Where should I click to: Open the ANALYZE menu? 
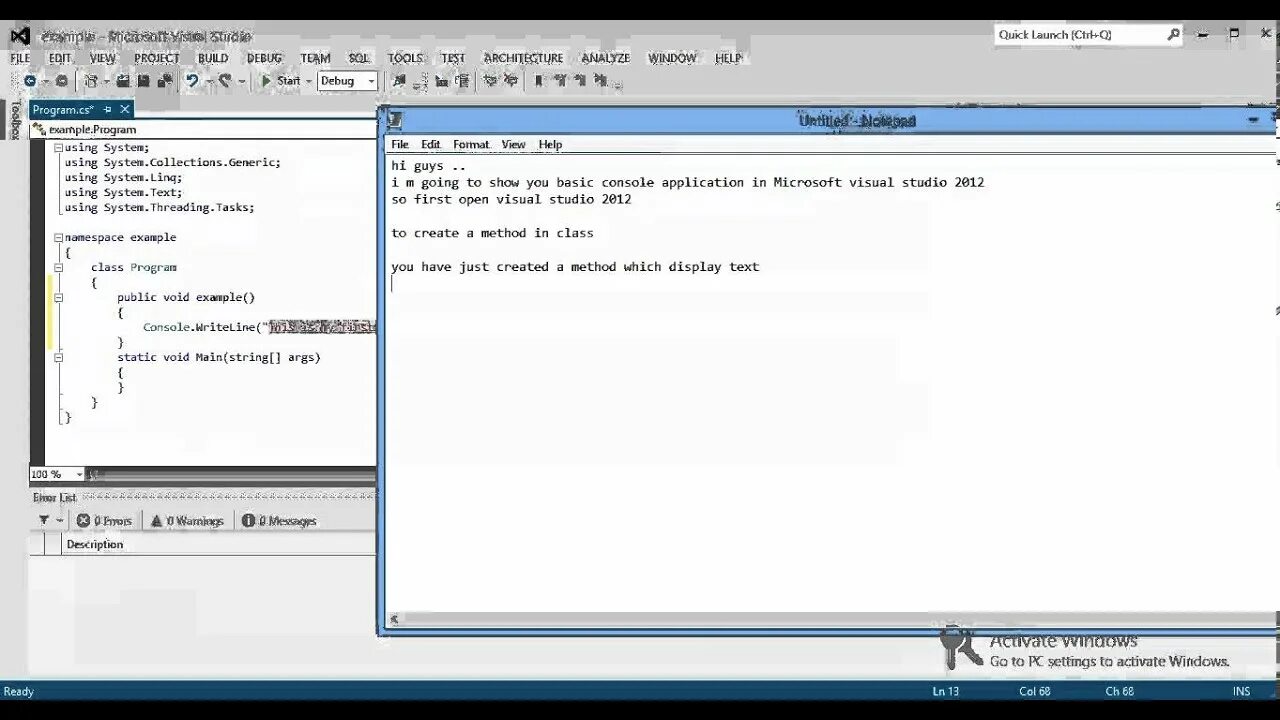coord(606,58)
